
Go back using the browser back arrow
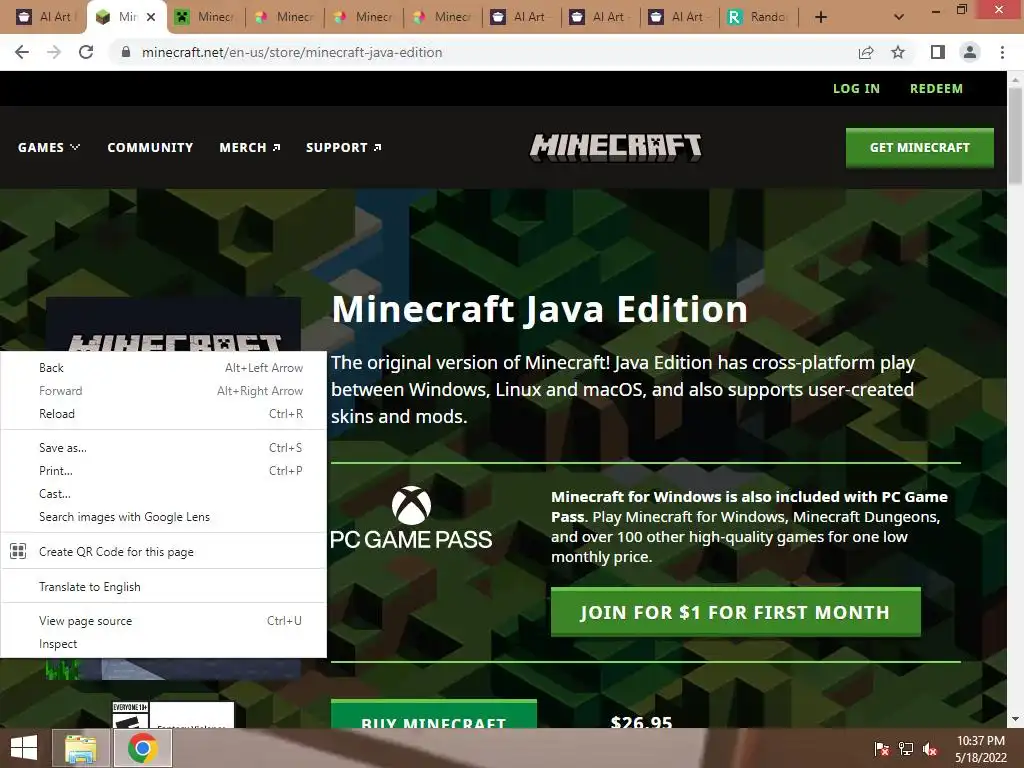coord(22,52)
